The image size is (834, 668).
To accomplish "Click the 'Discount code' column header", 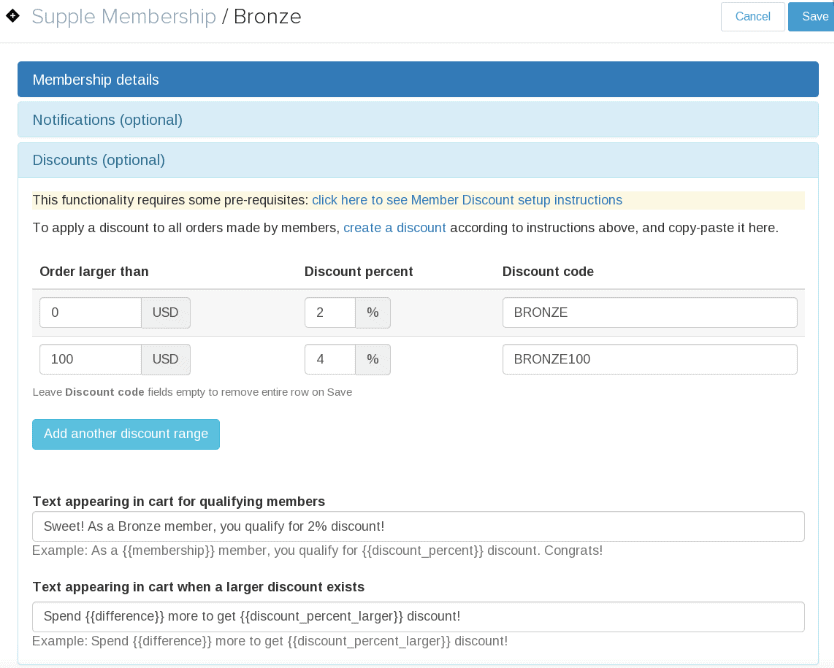I will [x=548, y=271].
